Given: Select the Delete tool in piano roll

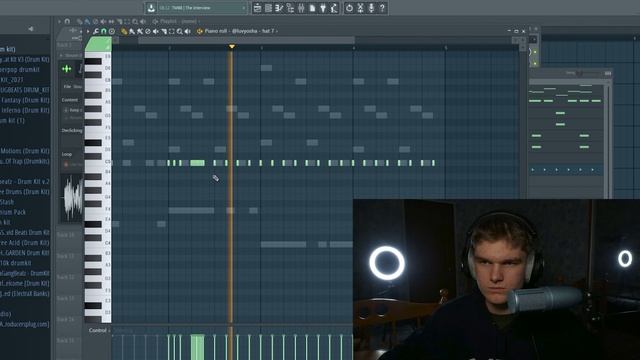Looking at the screenshot, I should (x=148, y=31).
